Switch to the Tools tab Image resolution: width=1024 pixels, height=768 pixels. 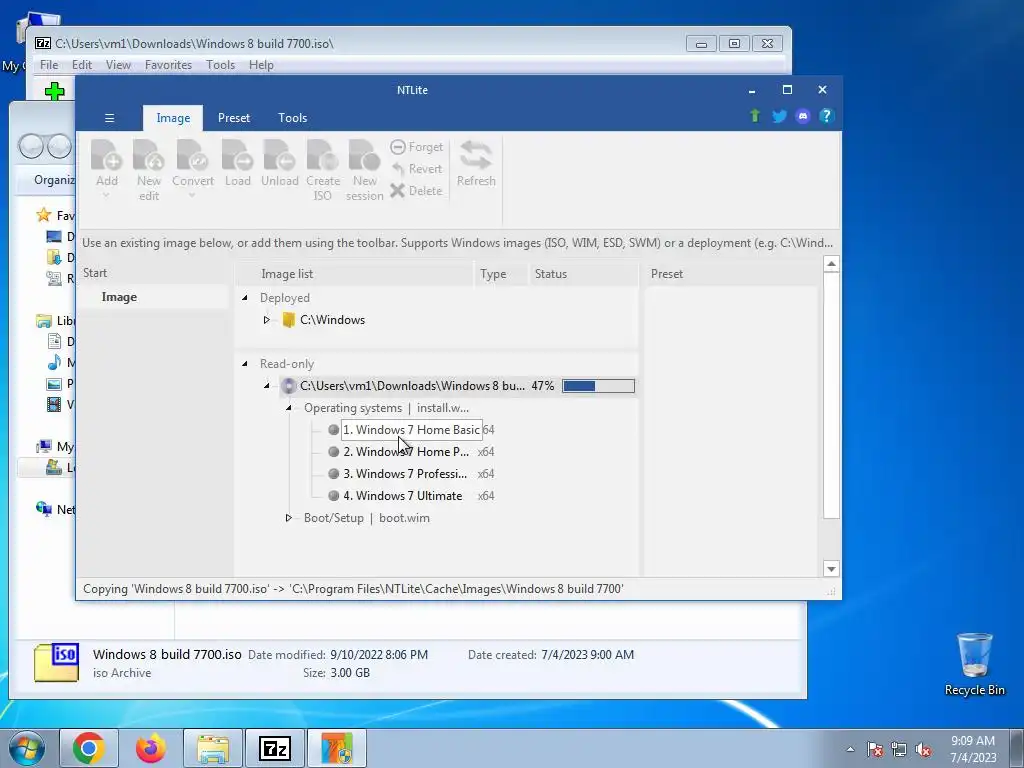[293, 118]
